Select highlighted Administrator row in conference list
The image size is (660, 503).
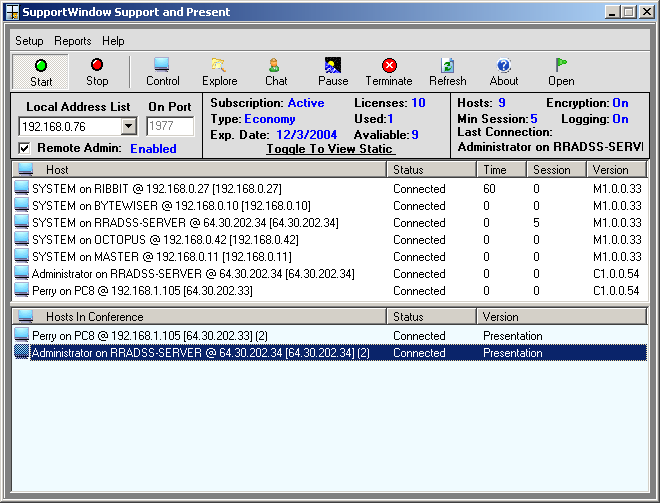330,352
